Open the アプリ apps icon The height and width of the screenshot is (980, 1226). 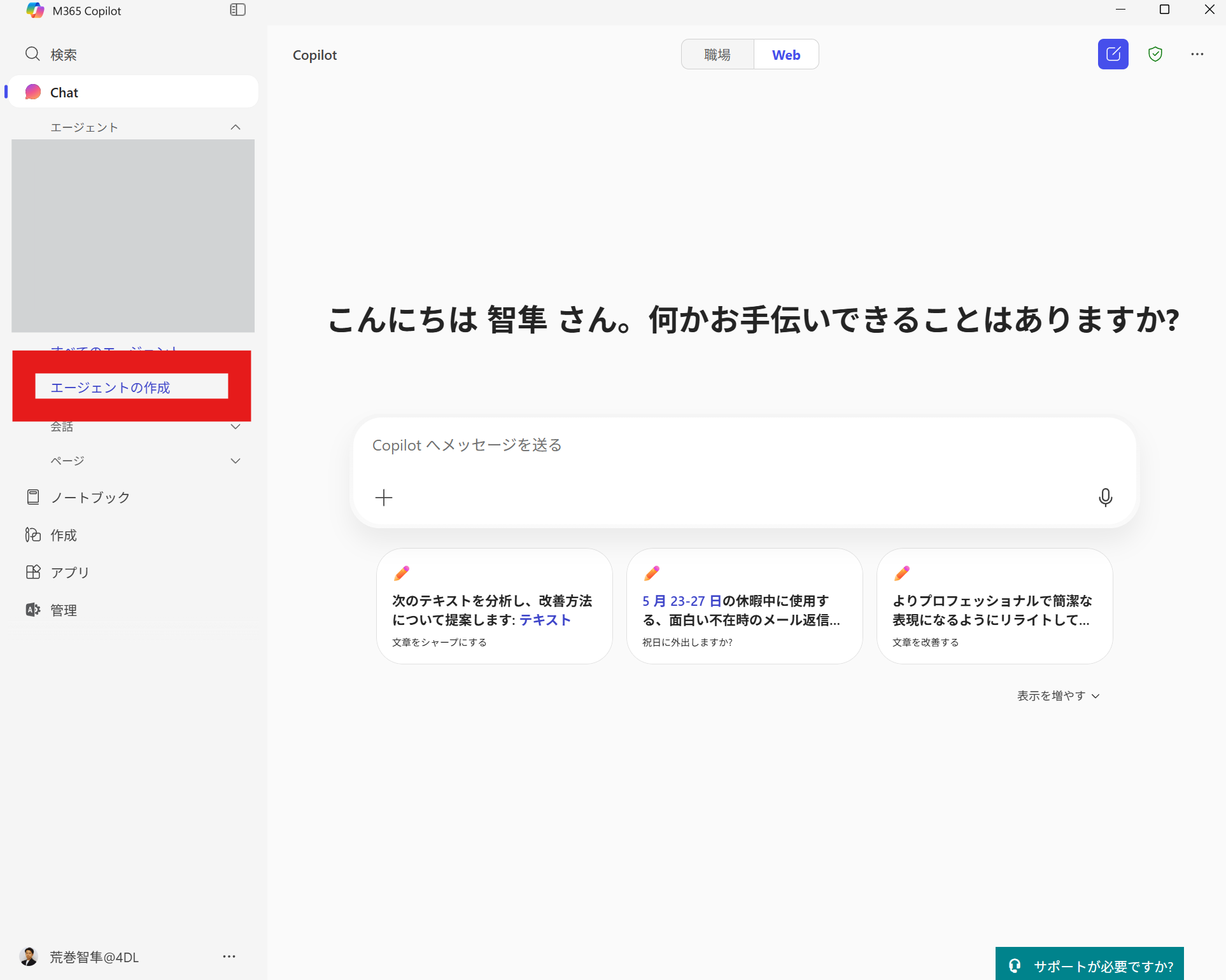[x=33, y=572]
